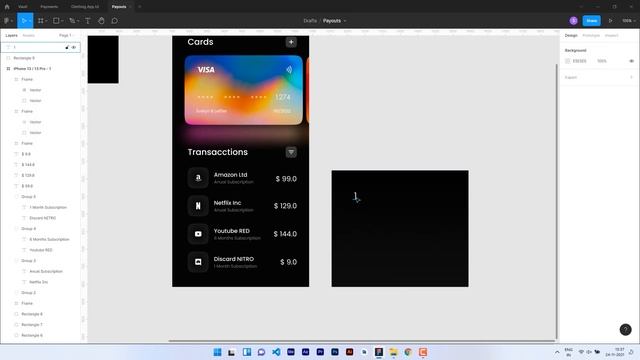The image size is (640, 360).
Task: Toggle visibility eye of selected layer
Action: [x=74, y=47]
